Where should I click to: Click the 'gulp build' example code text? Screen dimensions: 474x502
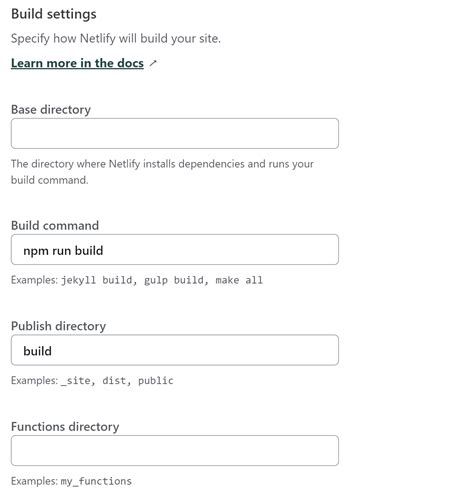pos(173,280)
